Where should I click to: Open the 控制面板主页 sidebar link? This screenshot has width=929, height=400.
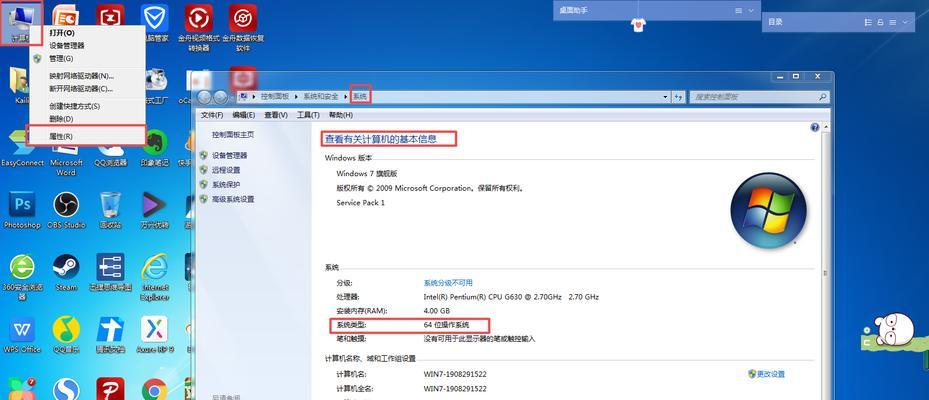[x=233, y=135]
